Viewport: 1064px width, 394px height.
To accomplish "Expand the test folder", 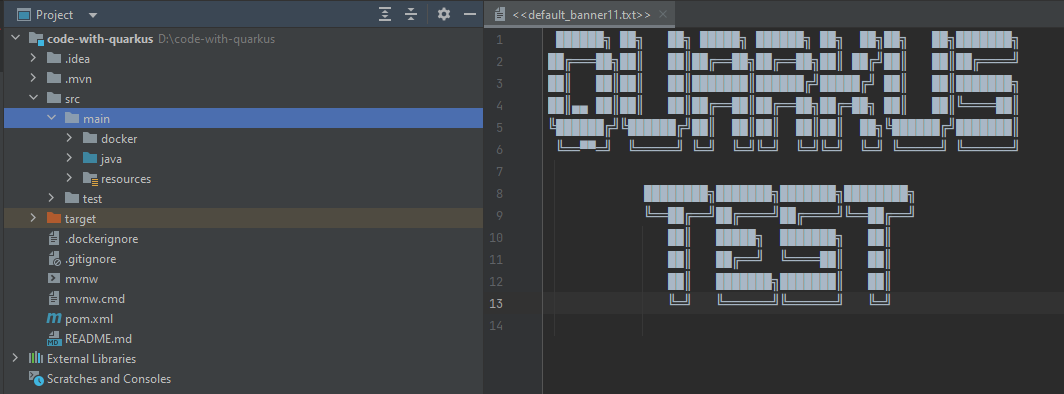I will tap(52, 199).
